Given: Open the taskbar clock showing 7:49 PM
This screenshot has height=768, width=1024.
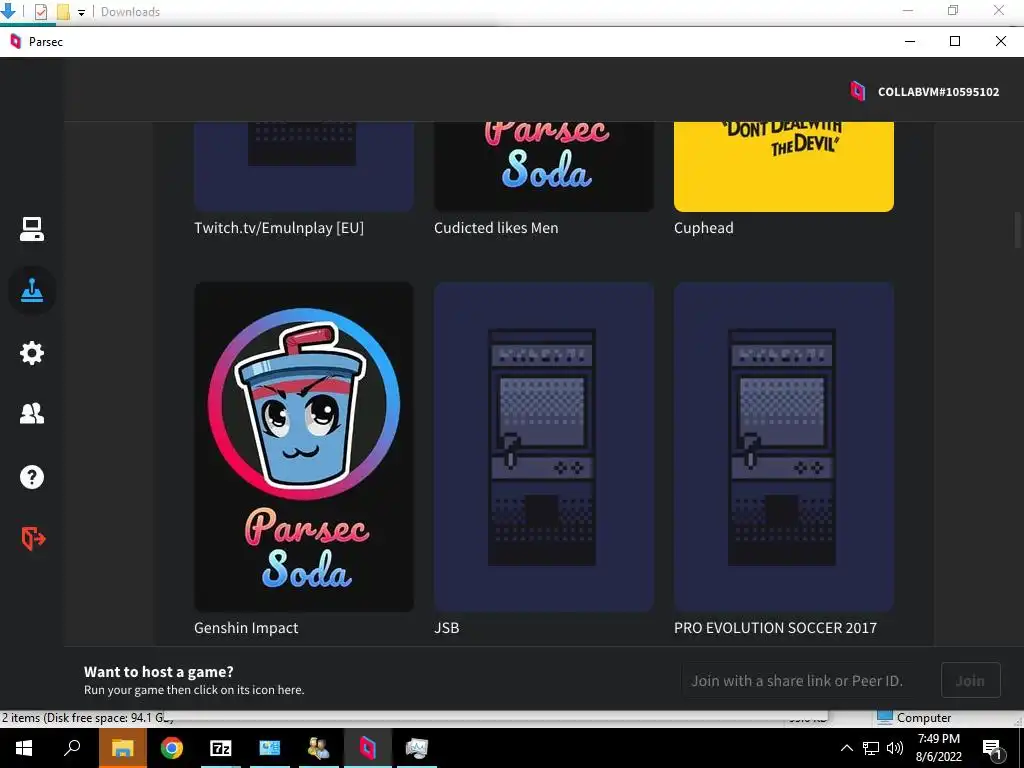Looking at the screenshot, I should 938,748.
